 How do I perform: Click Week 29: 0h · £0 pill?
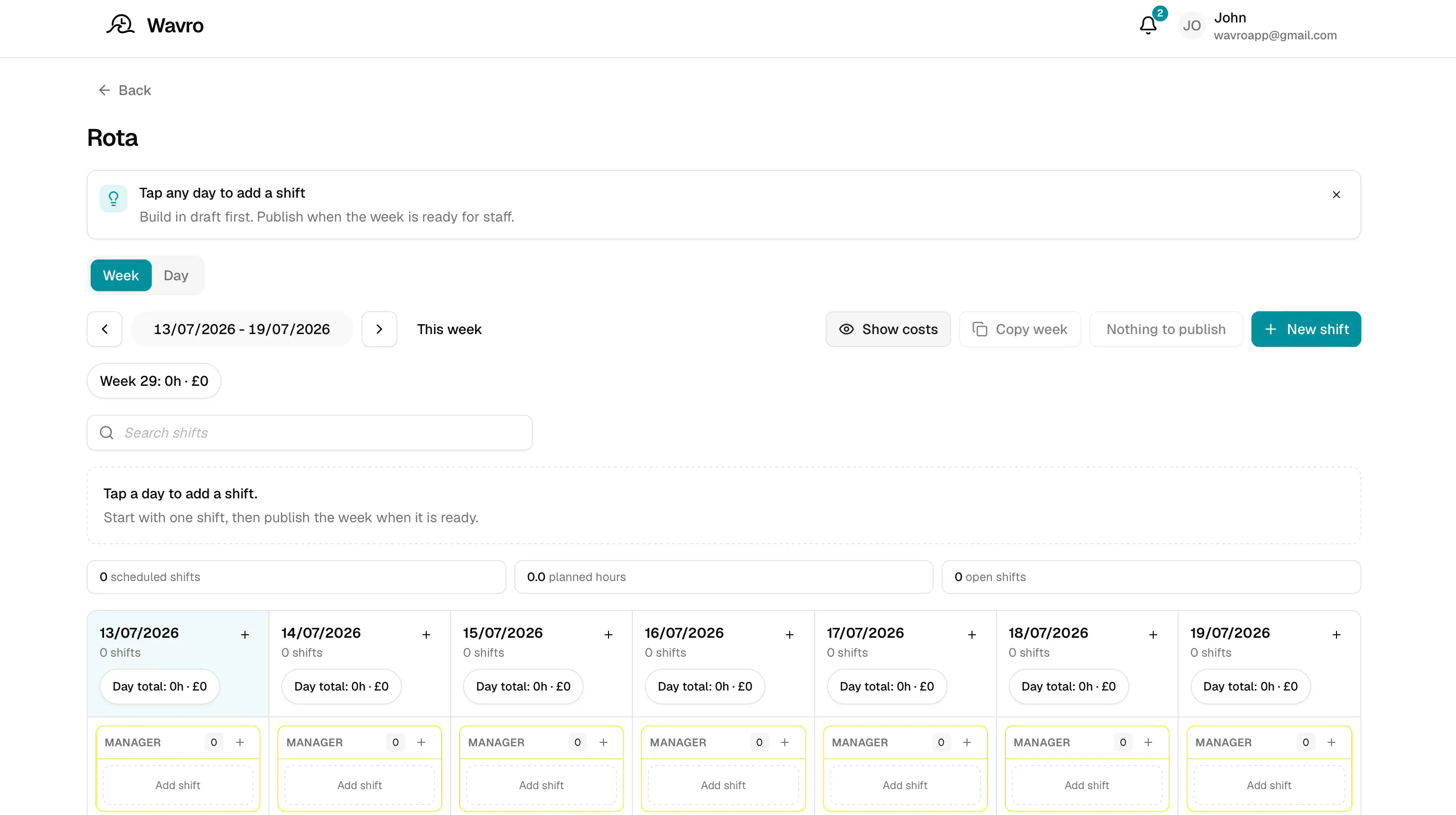154,381
